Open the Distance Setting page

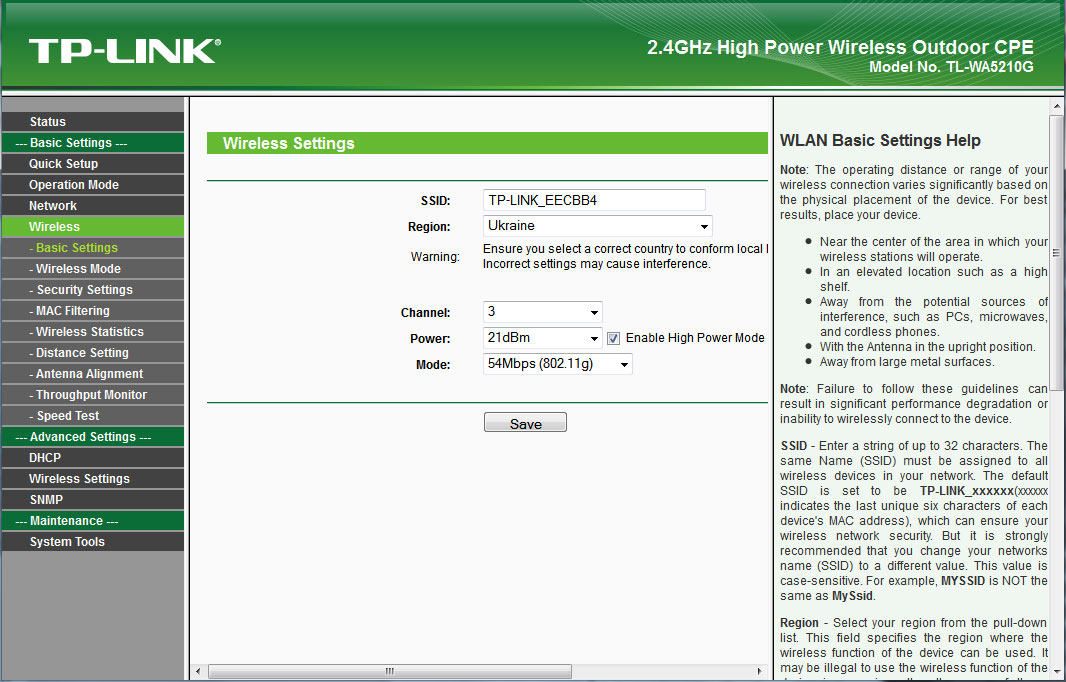(72, 352)
